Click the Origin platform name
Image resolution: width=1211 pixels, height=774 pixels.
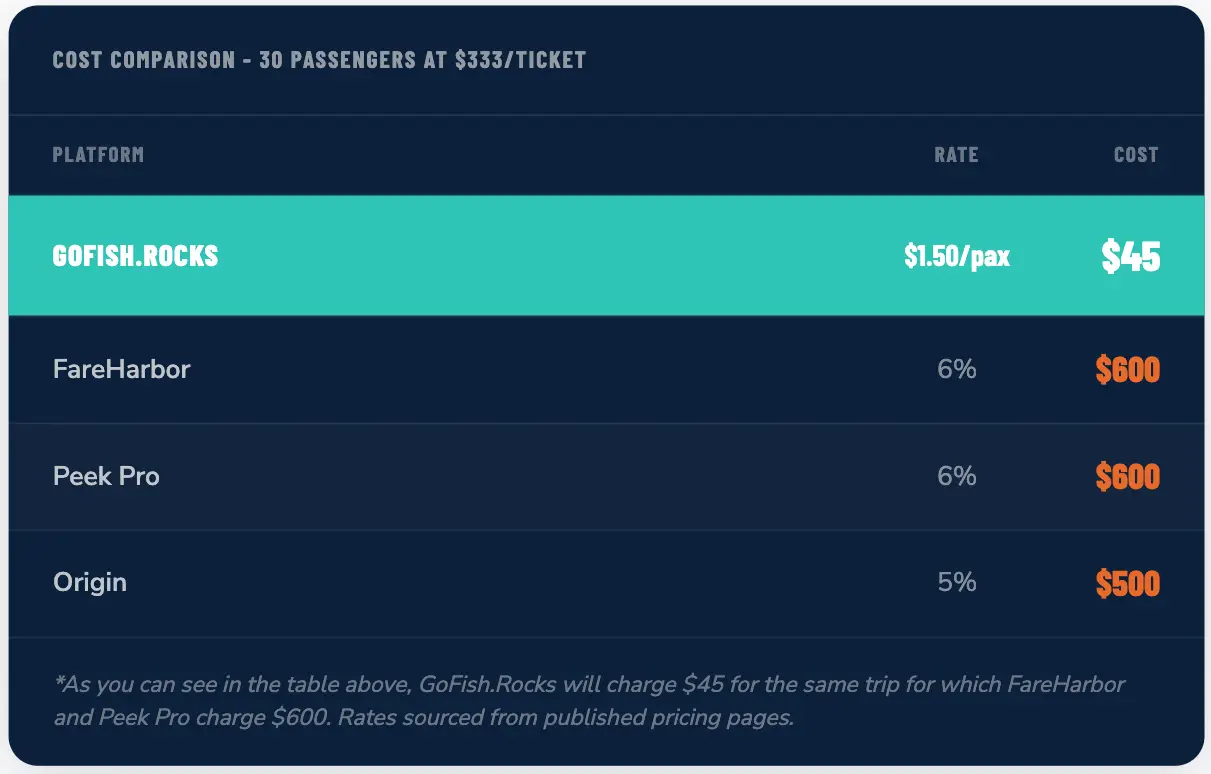(x=90, y=582)
